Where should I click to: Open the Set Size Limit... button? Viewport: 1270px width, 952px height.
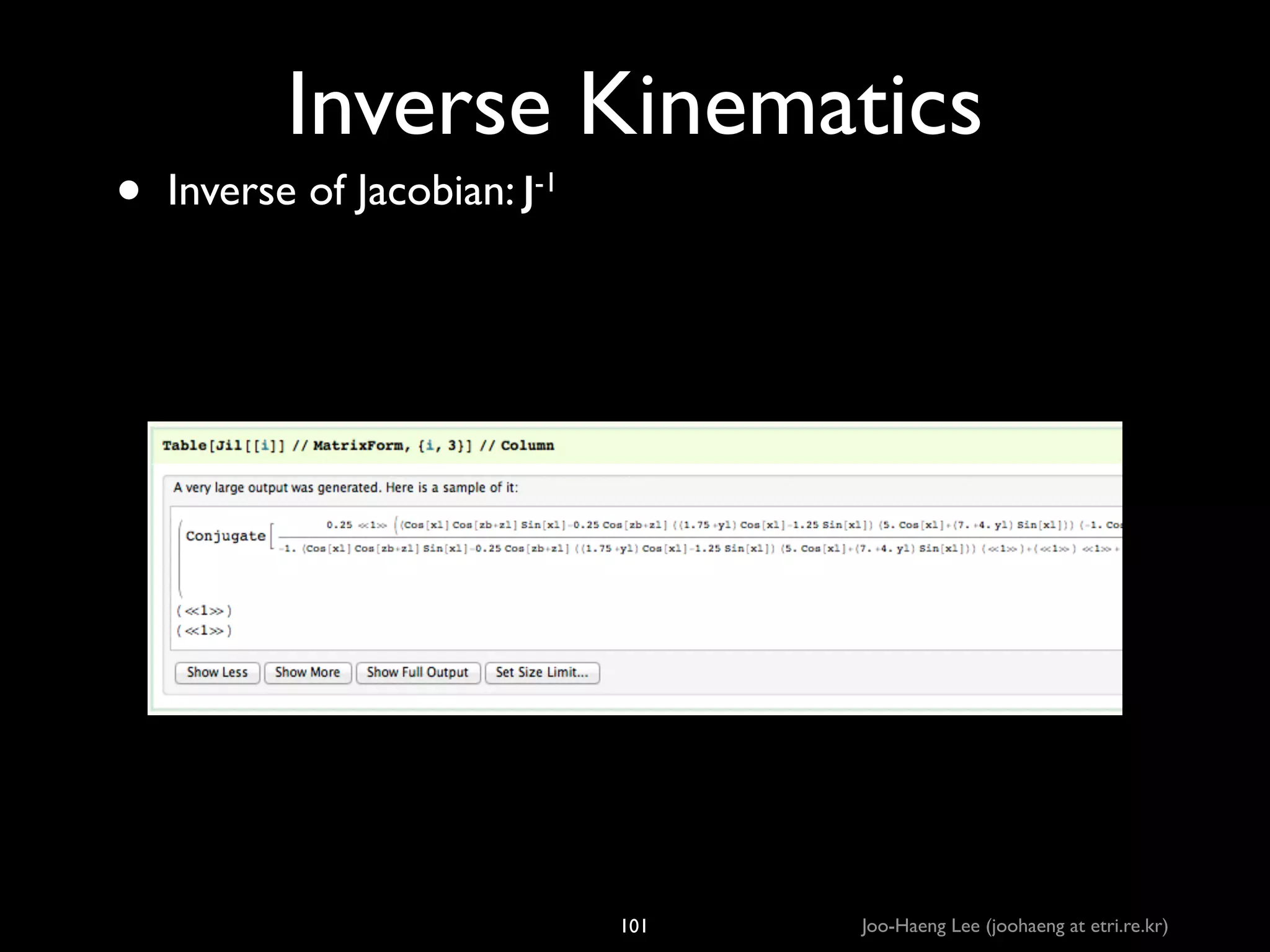(542, 672)
